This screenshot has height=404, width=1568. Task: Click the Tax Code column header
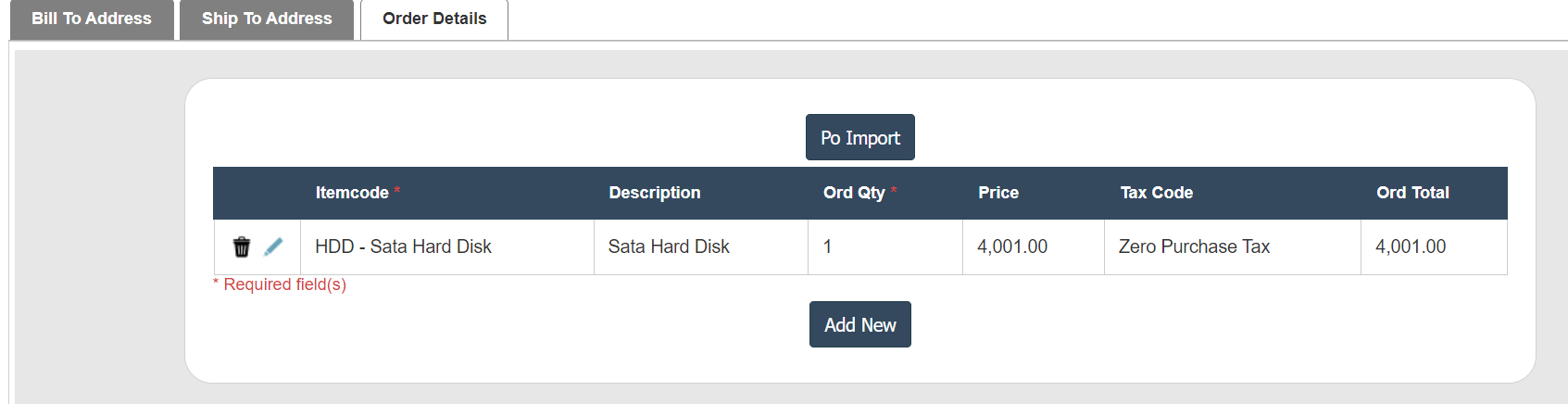click(x=1156, y=193)
